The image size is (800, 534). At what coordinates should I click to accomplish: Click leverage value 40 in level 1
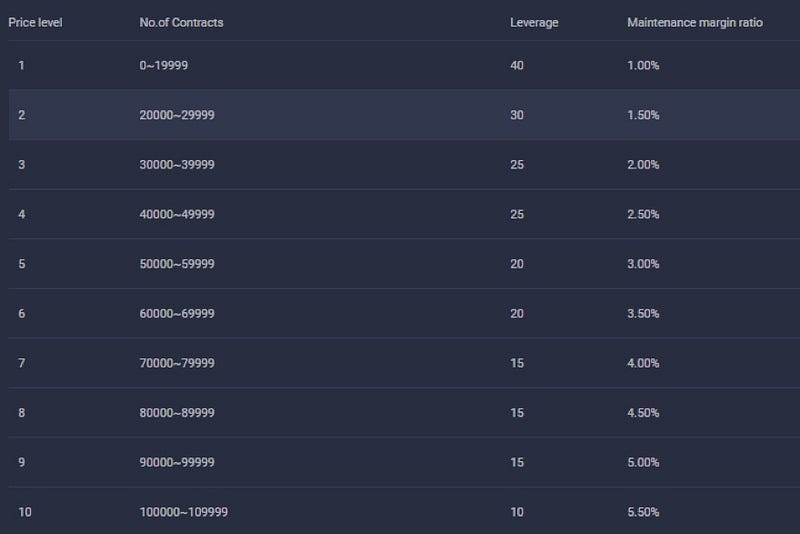tap(517, 65)
